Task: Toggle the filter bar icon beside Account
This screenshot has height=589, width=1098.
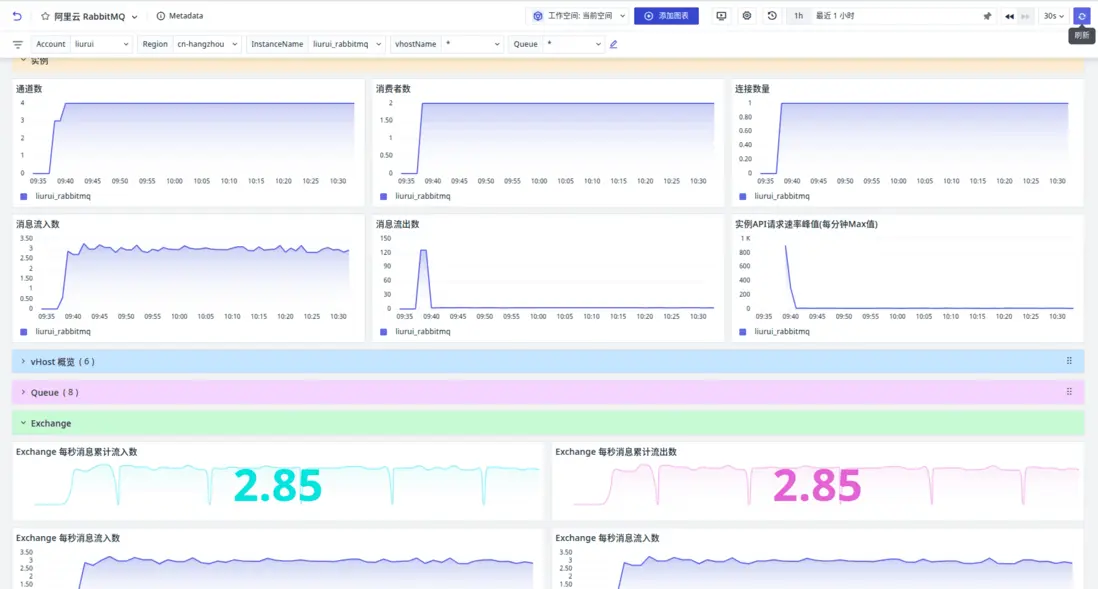Action: [x=18, y=44]
